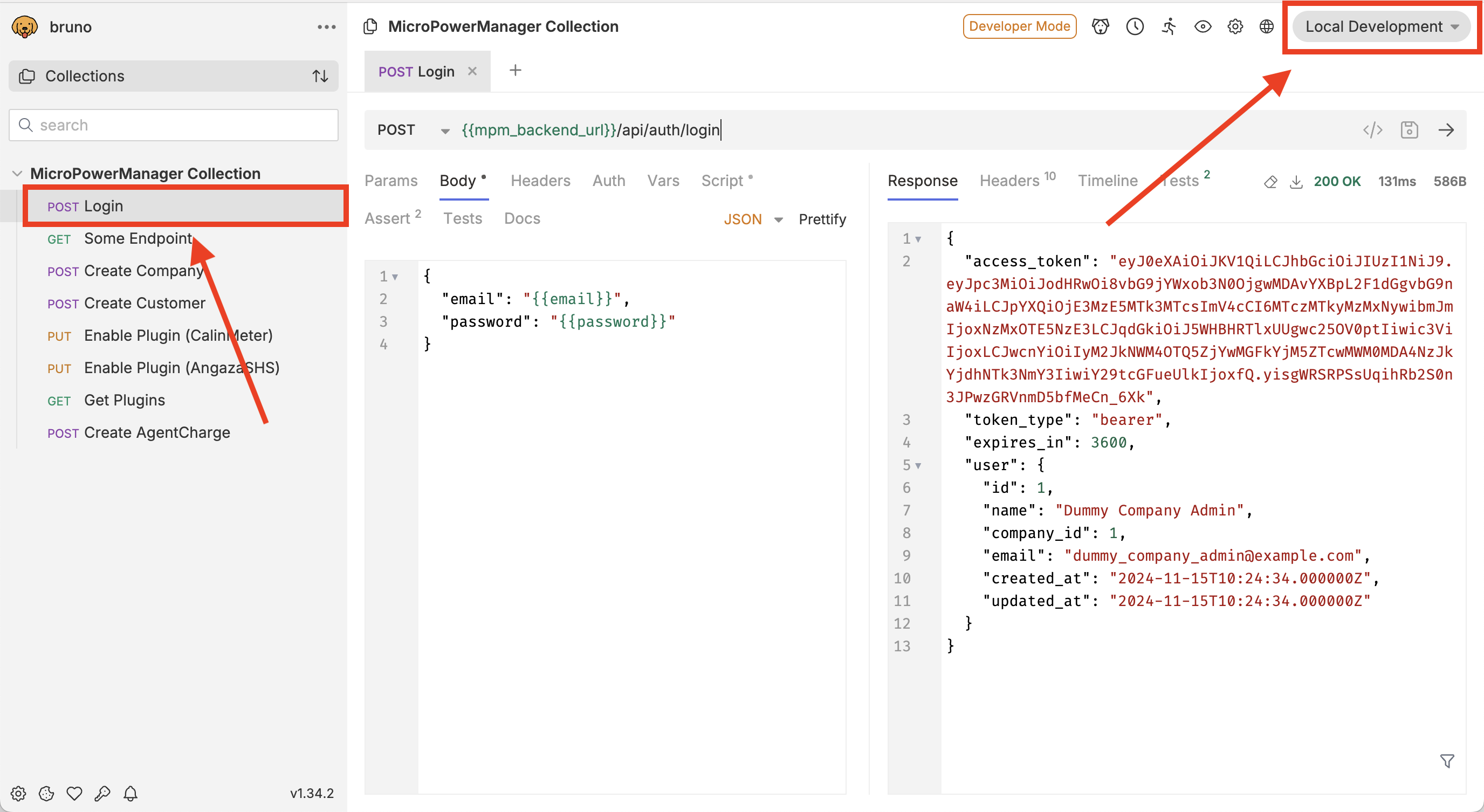Screen dimensions: 1484x812
Task: Fold line 1 in response viewer
Action: [918, 239]
